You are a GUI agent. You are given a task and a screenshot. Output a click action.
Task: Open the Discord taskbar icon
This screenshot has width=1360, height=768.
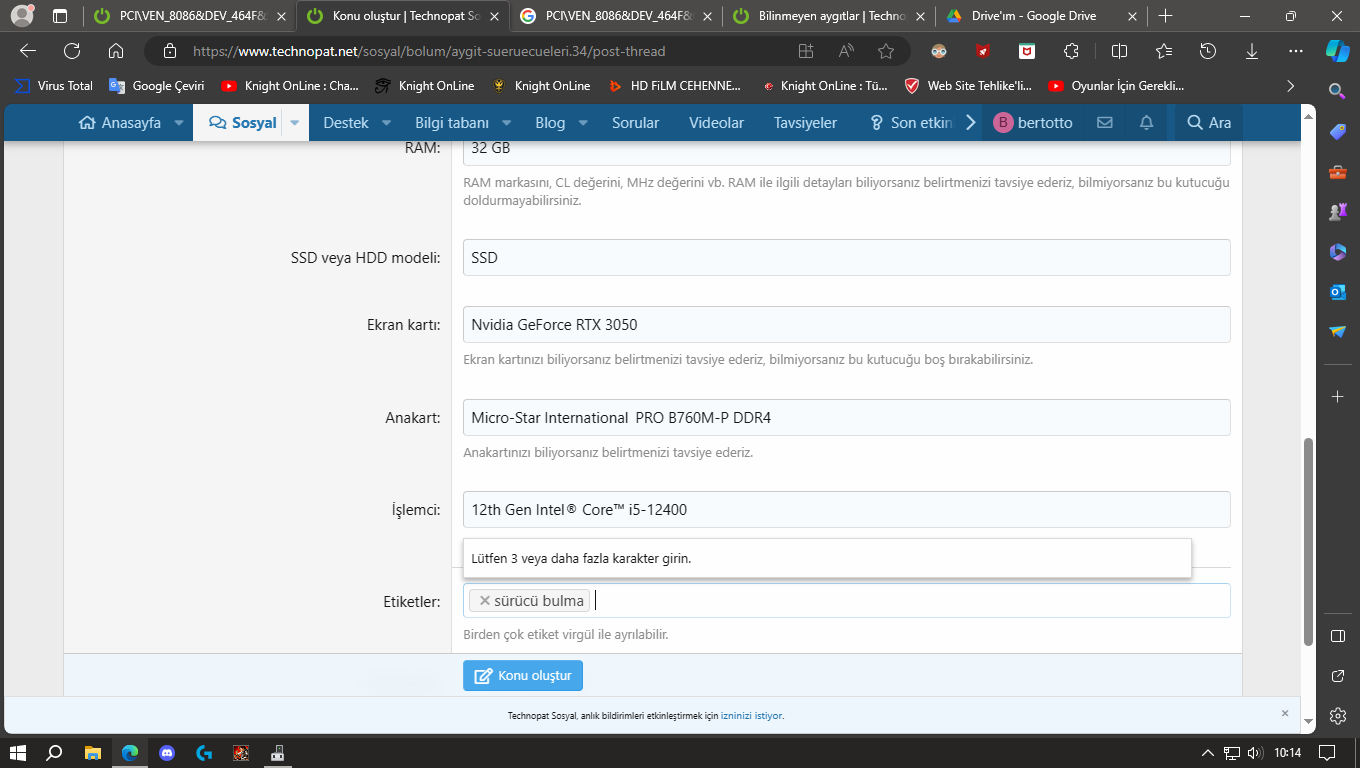coord(167,752)
